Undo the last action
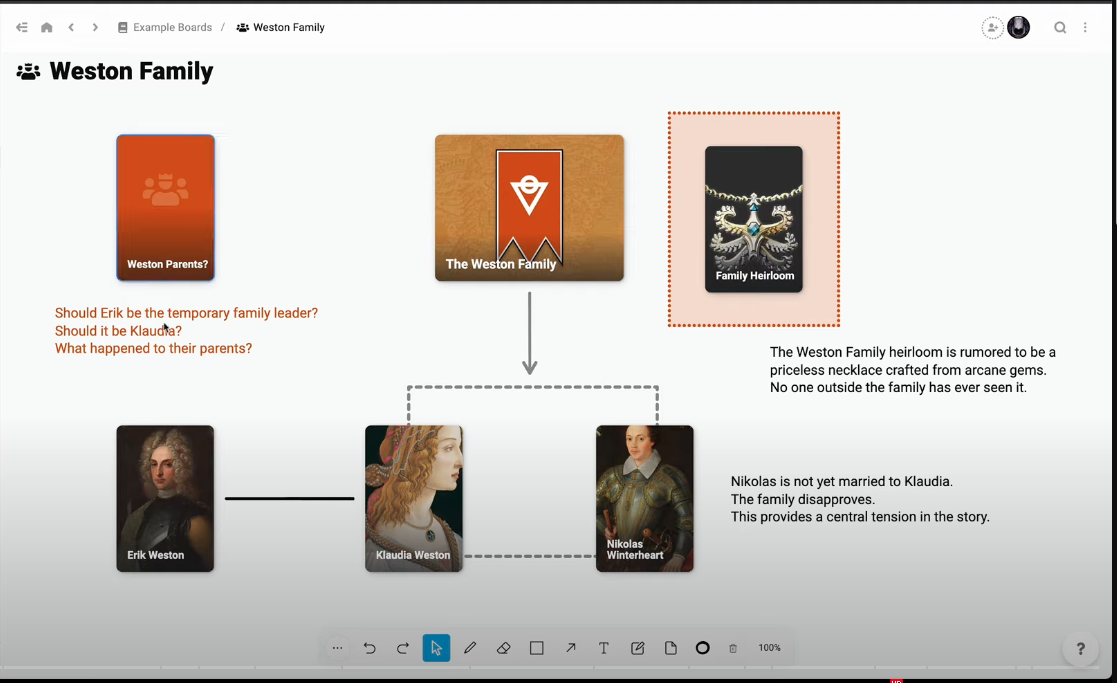 coord(369,648)
